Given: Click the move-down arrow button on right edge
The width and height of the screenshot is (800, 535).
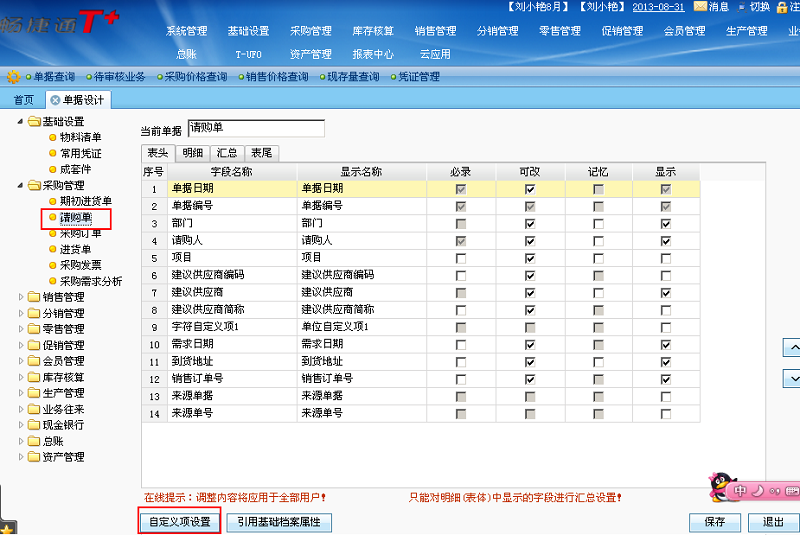Looking at the screenshot, I should coord(793,379).
